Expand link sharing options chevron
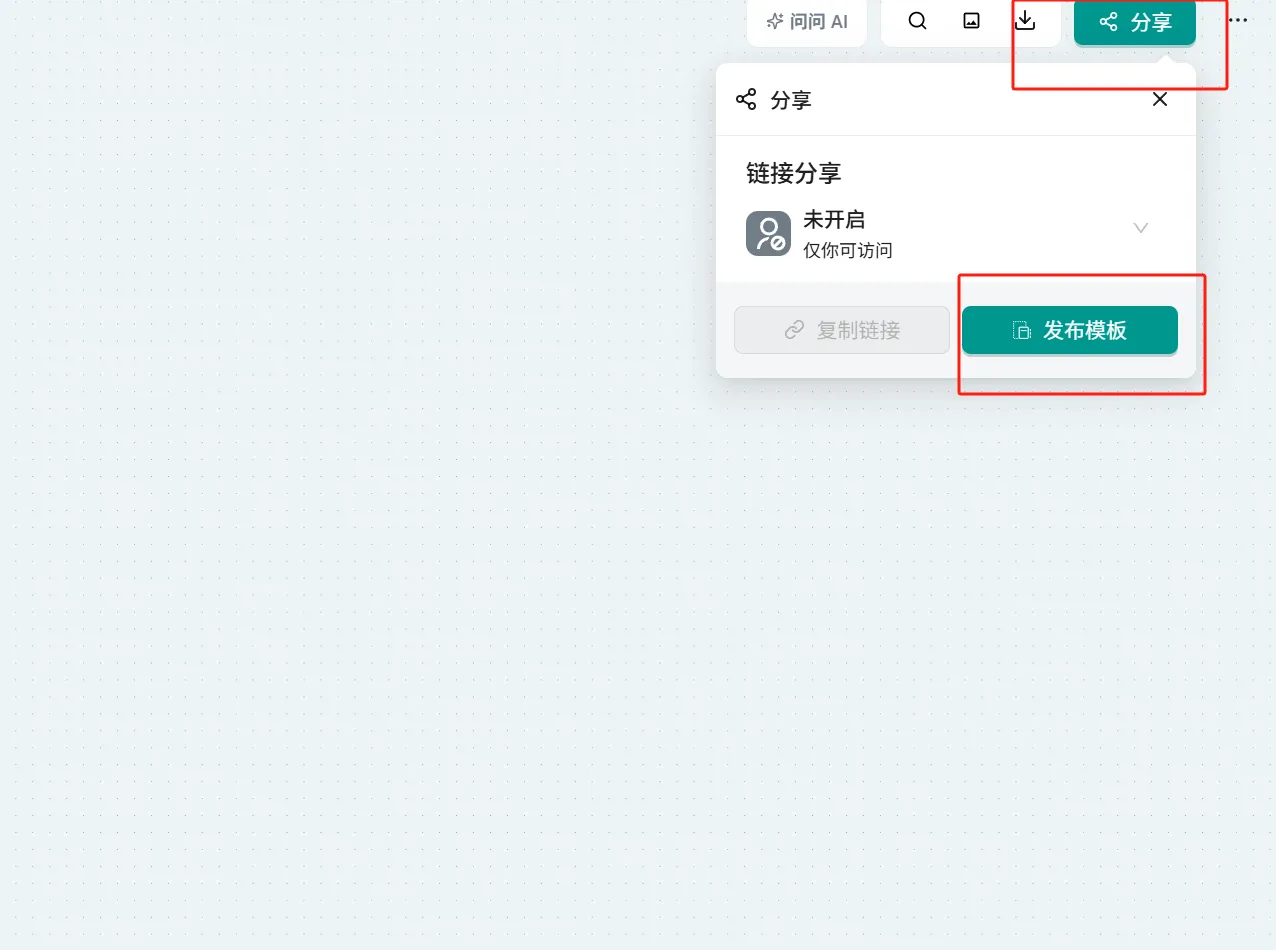The width and height of the screenshot is (1276, 950). point(1140,228)
